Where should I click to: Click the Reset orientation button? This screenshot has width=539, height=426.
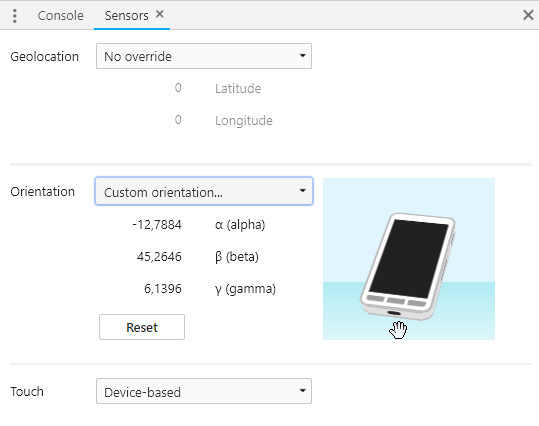point(142,327)
